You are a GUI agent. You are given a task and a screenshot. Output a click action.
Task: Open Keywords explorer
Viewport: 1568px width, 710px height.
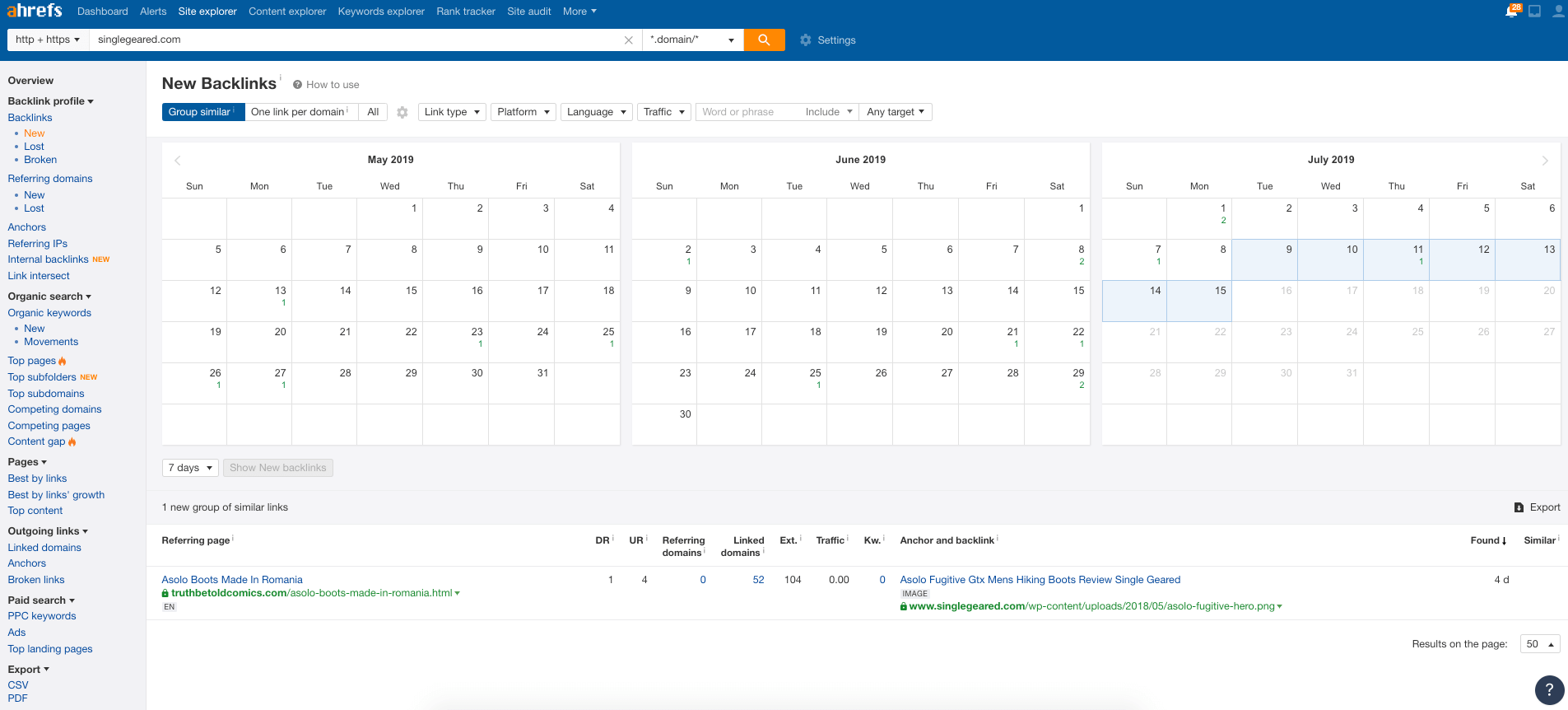click(381, 12)
